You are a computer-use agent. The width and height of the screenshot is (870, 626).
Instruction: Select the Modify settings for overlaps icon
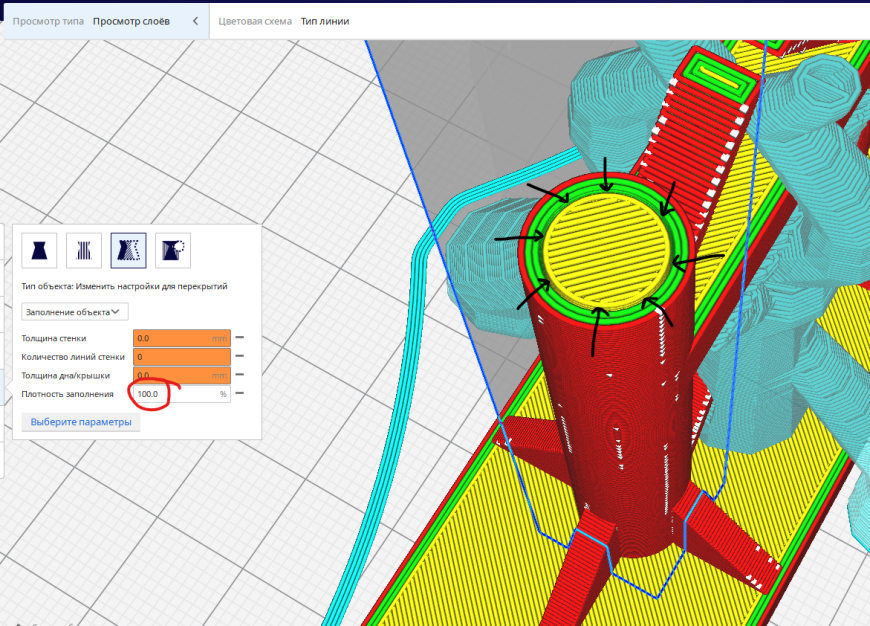(128, 250)
